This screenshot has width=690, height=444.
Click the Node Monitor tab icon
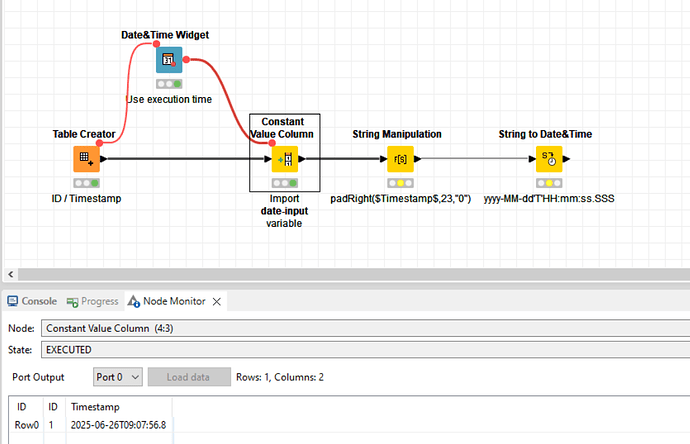click(134, 301)
